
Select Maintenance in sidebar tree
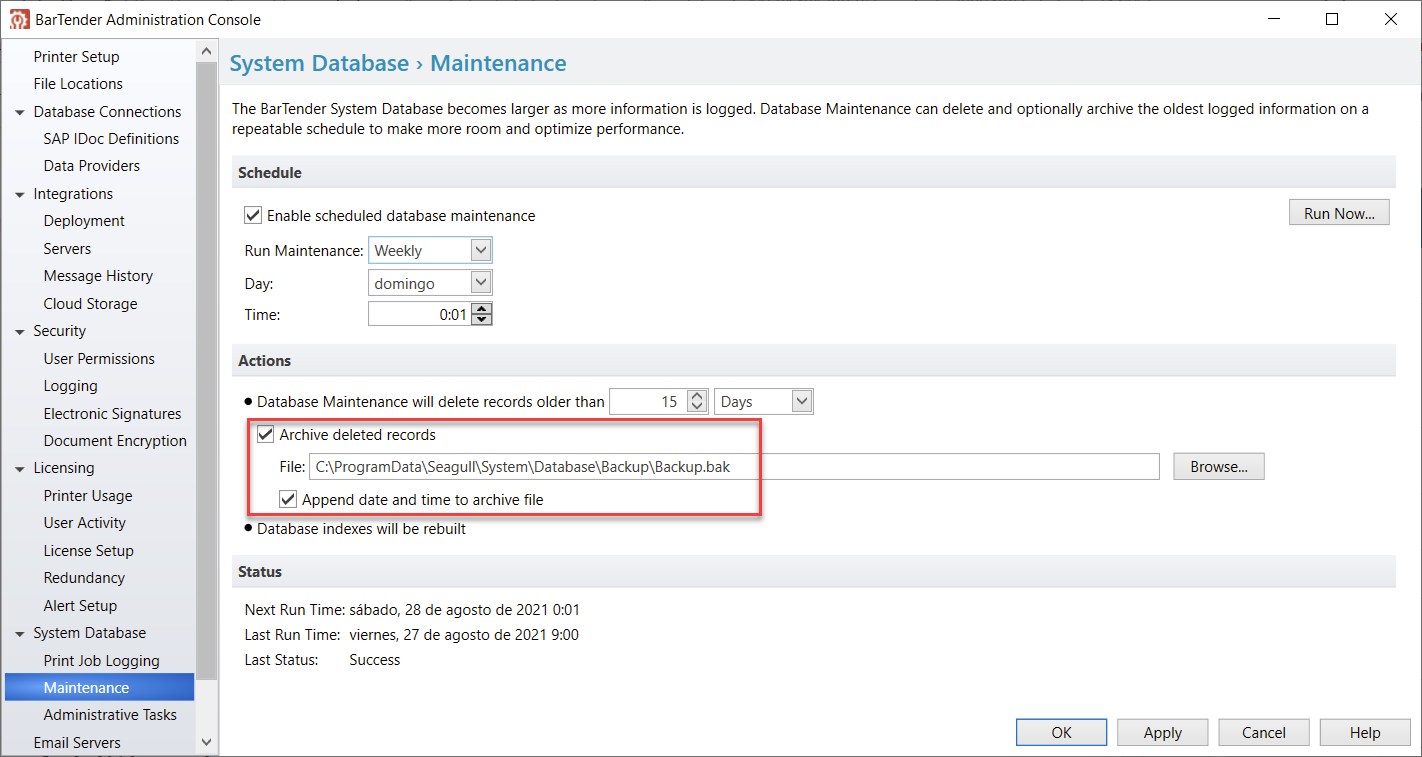coord(99,687)
